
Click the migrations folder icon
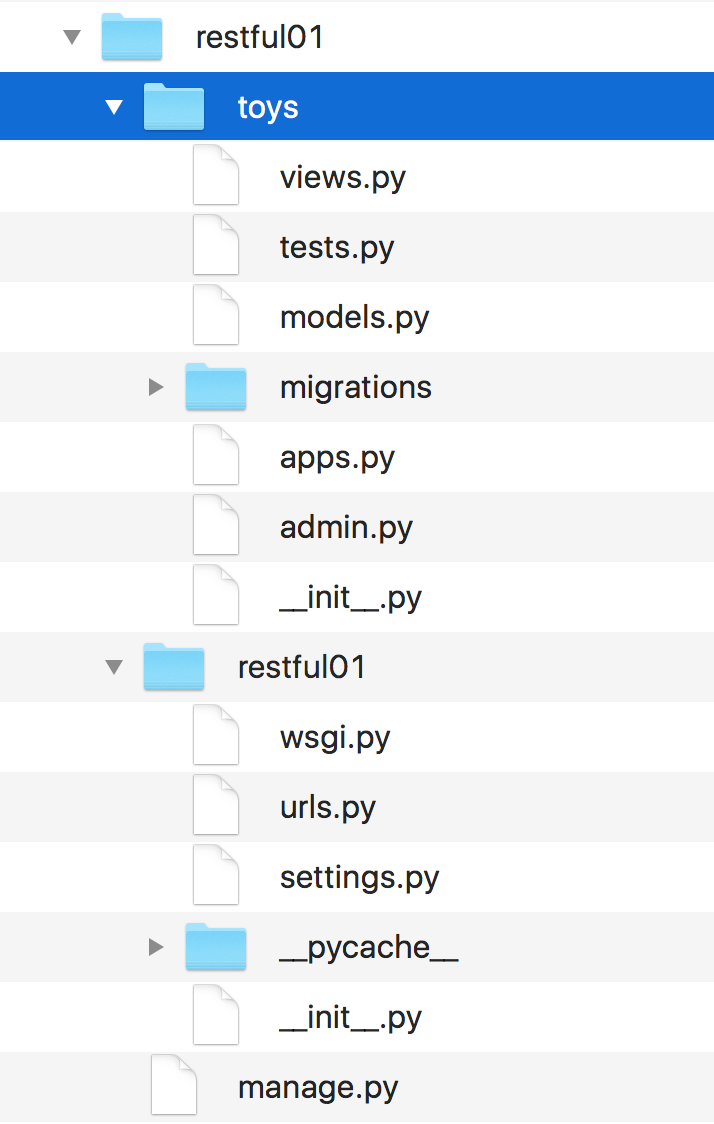click(x=216, y=386)
